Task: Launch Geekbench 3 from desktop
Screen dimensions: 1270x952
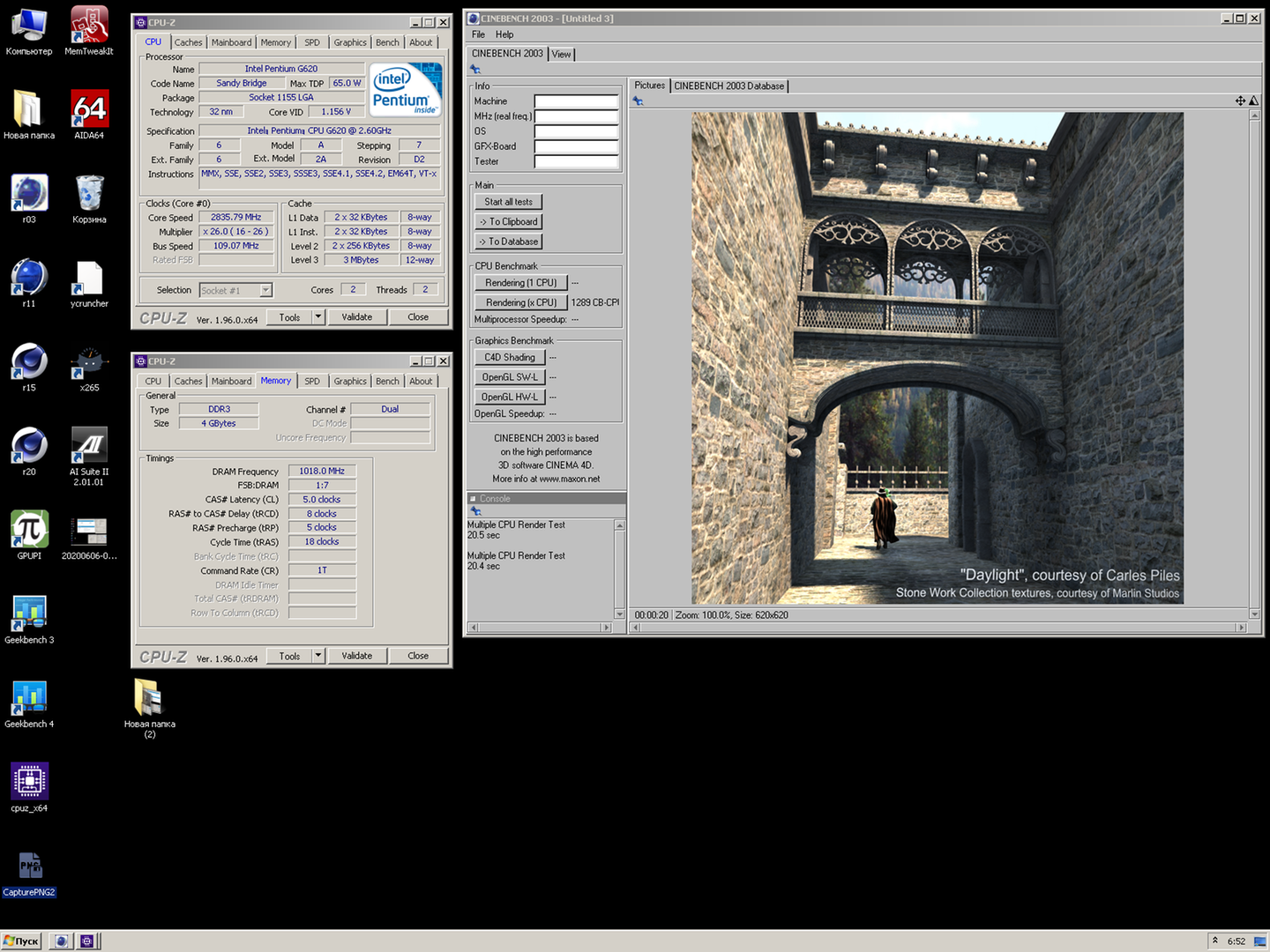Action: pos(29,619)
